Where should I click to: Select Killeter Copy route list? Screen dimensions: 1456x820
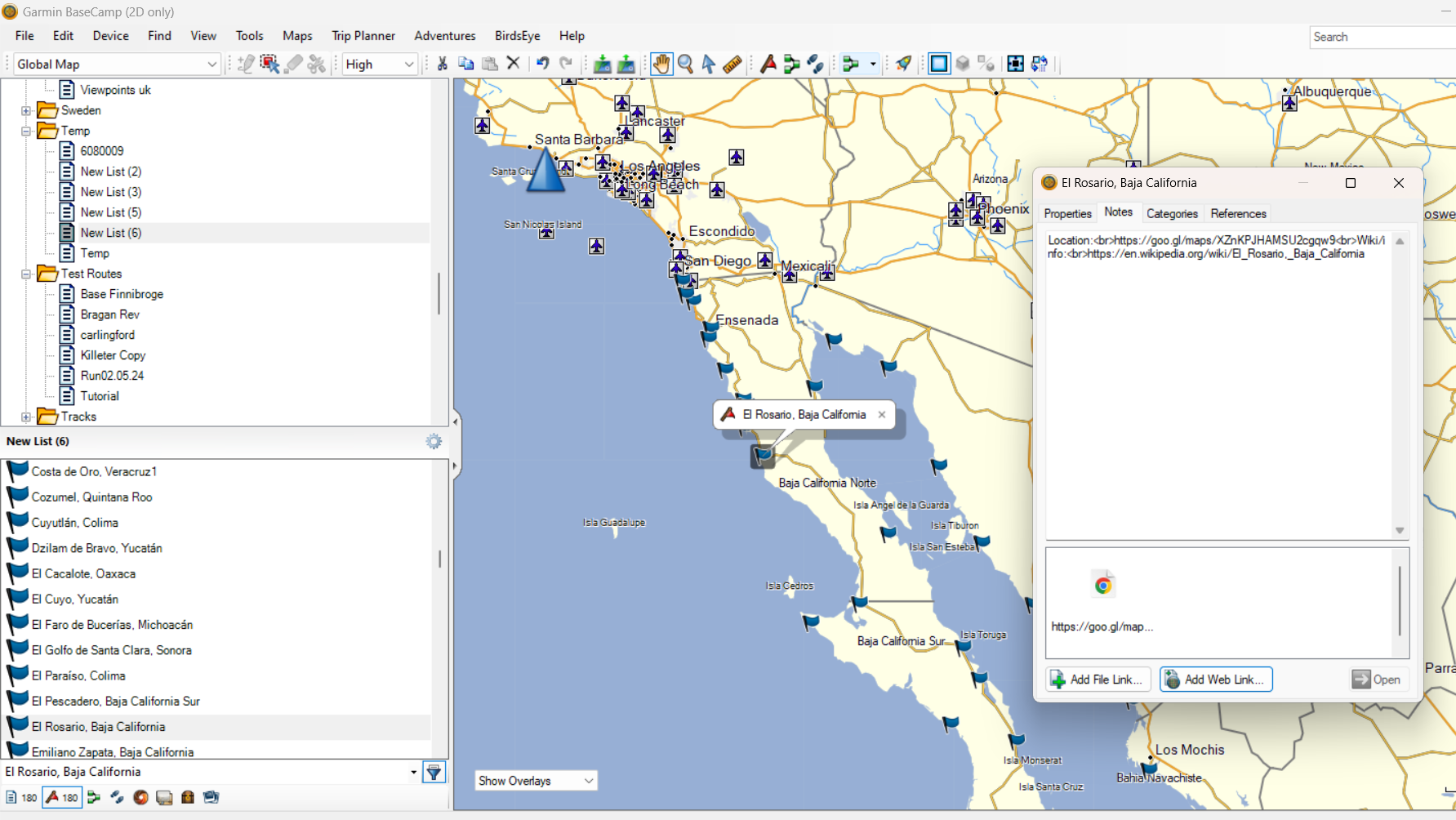click(x=113, y=355)
